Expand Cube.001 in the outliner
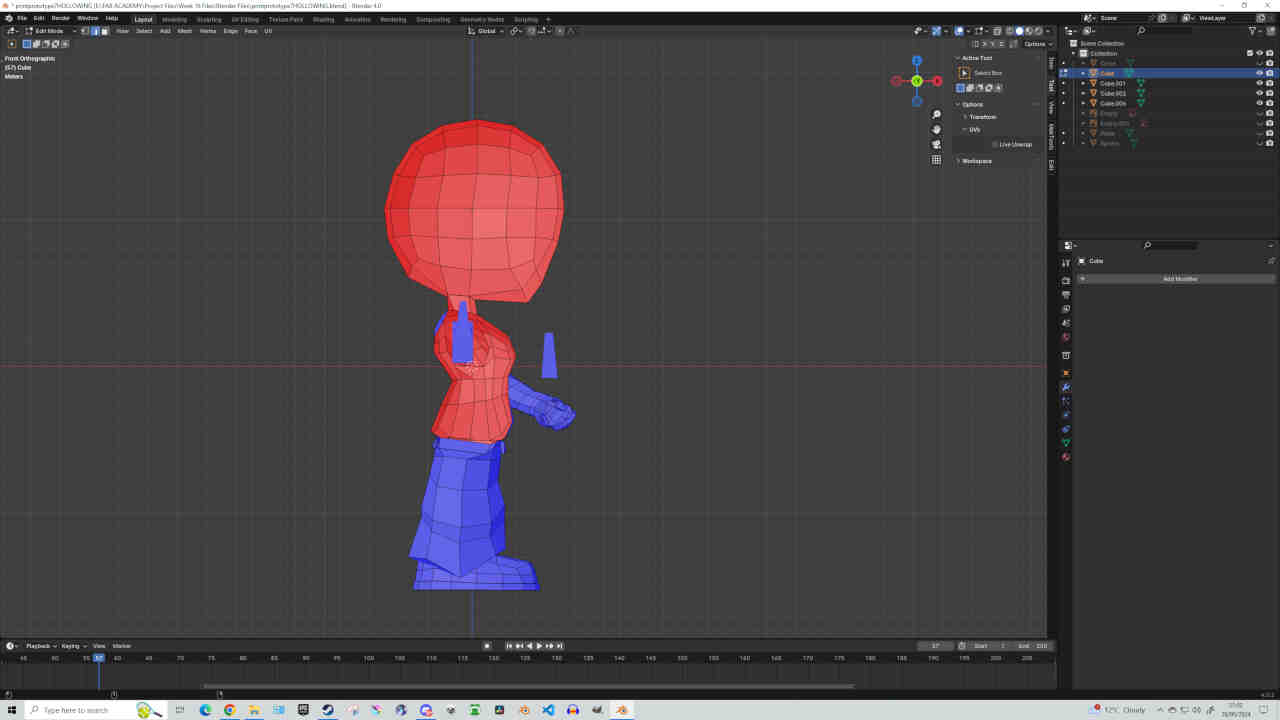The height and width of the screenshot is (720, 1280). 1083,83
